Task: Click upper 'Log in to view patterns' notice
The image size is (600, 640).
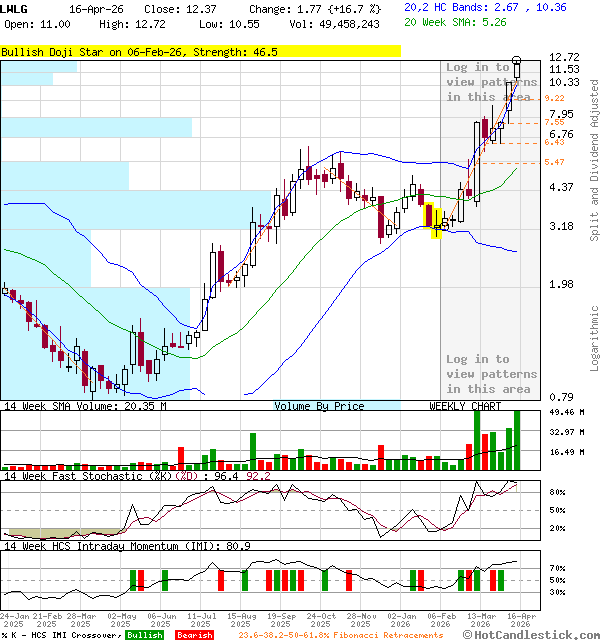Action: pos(491,82)
